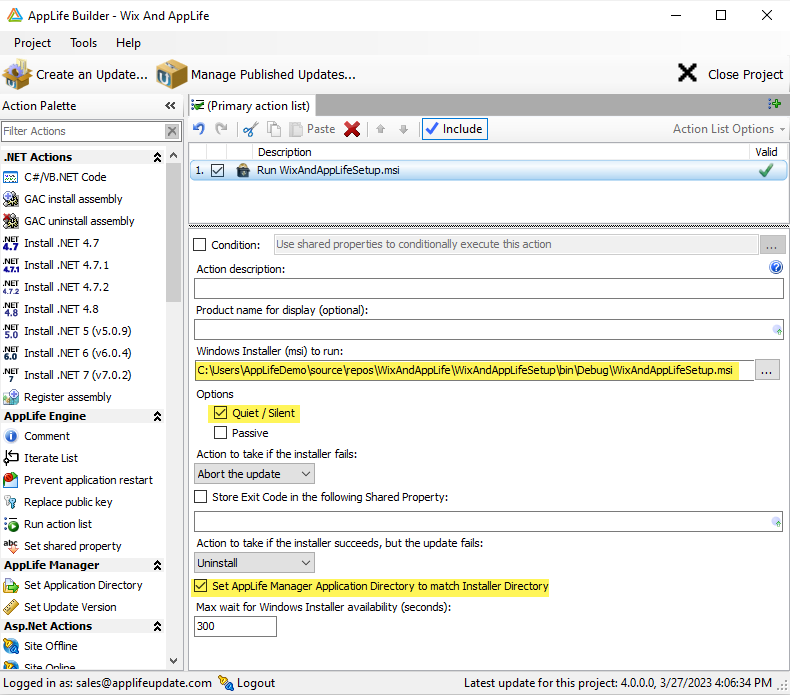Click the move action down arrow

pyautogui.click(x=403, y=129)
